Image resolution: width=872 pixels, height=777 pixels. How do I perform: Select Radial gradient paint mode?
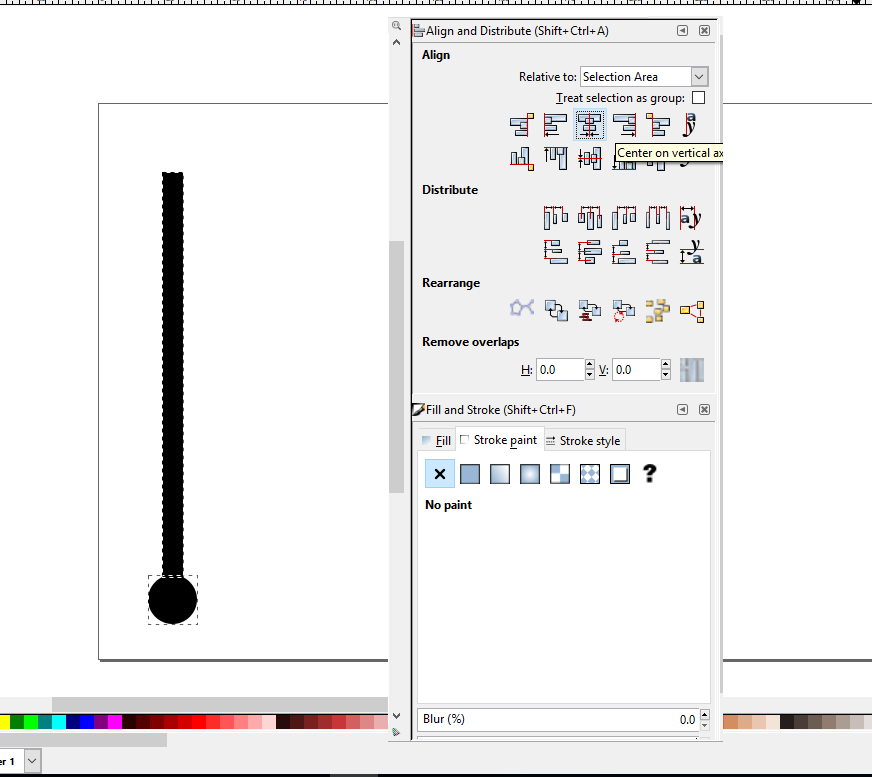[530, 474]
